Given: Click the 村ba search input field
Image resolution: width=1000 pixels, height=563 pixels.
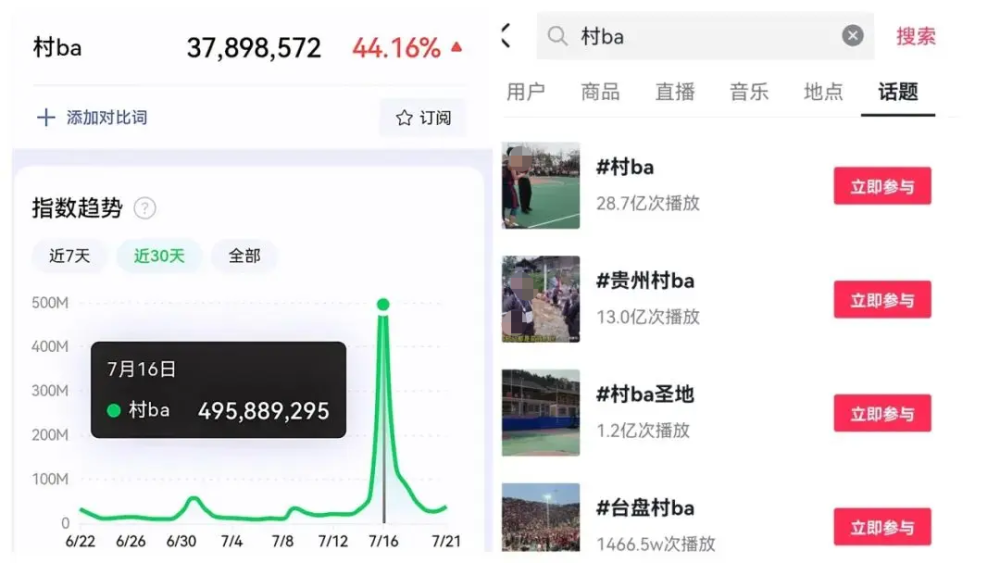Looking at the screenshot, I should (705, 36).
